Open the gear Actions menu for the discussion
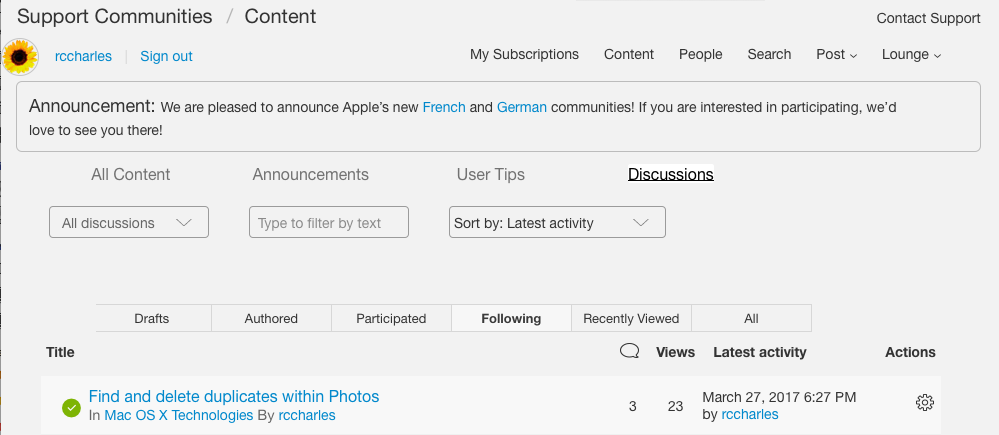The width and height of the screenshot is (999, 435). click(924, 403)
